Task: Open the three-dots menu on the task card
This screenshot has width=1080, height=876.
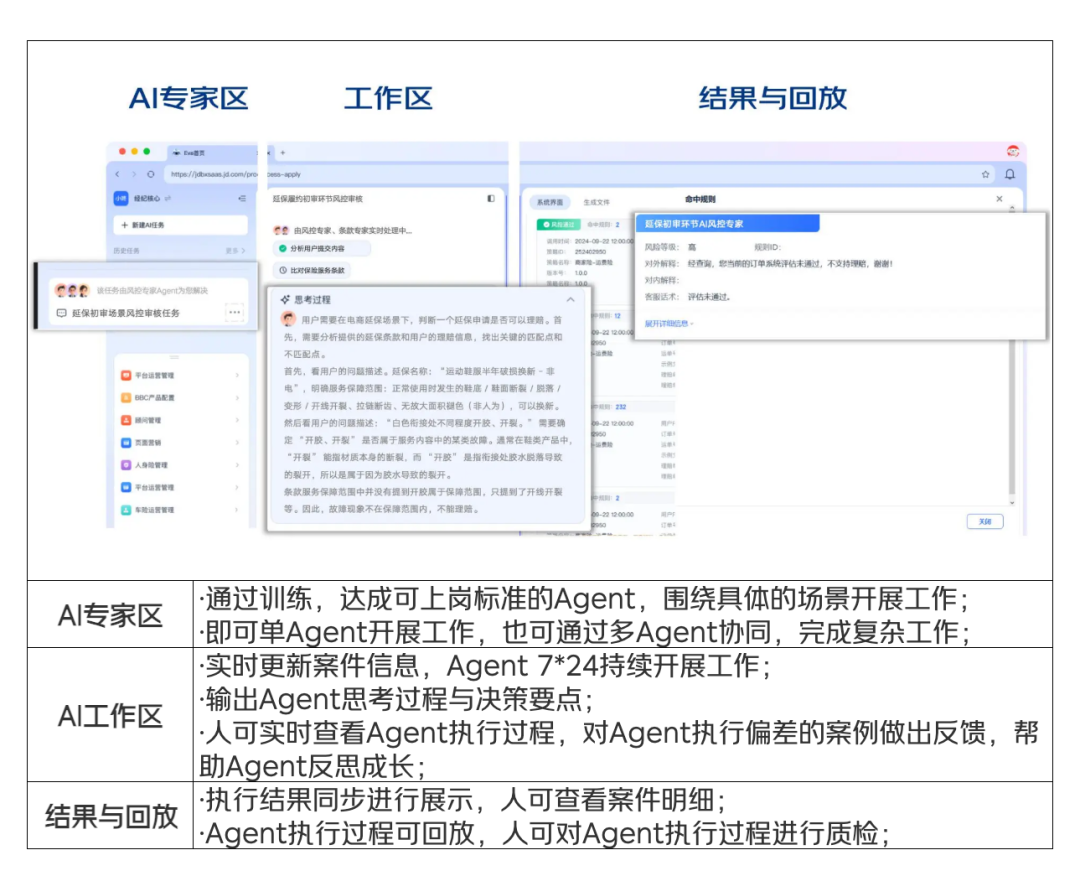Action: pyautogui.click(x=235, y=313)
